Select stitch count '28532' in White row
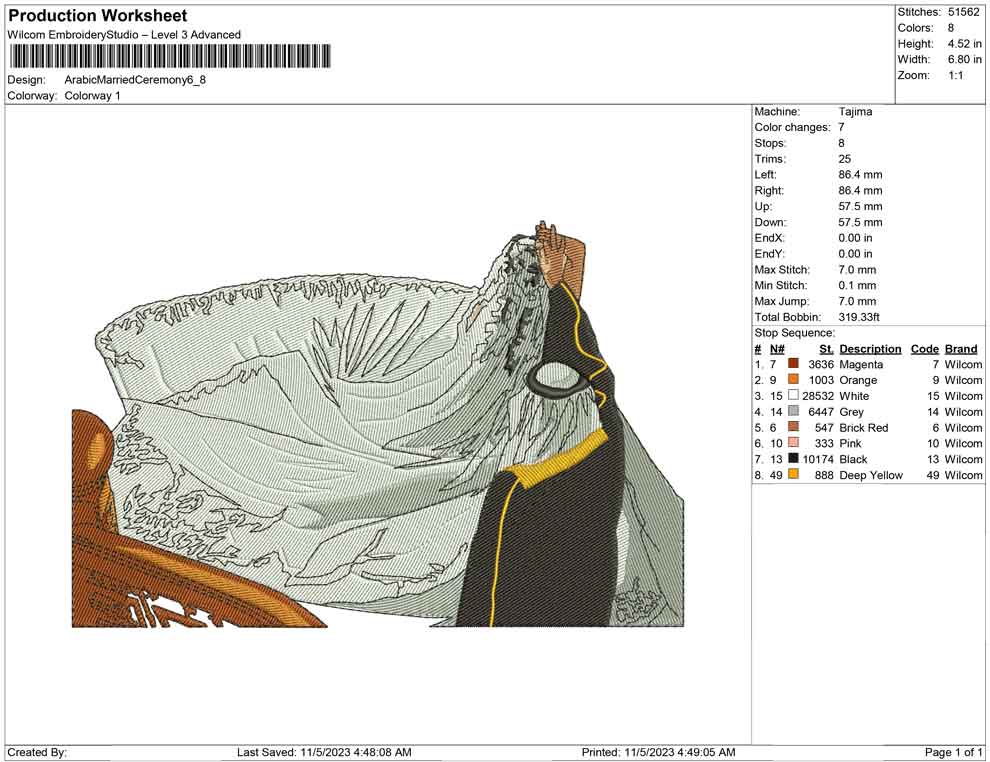Viewport: 990px width, 762px height. 818,396
